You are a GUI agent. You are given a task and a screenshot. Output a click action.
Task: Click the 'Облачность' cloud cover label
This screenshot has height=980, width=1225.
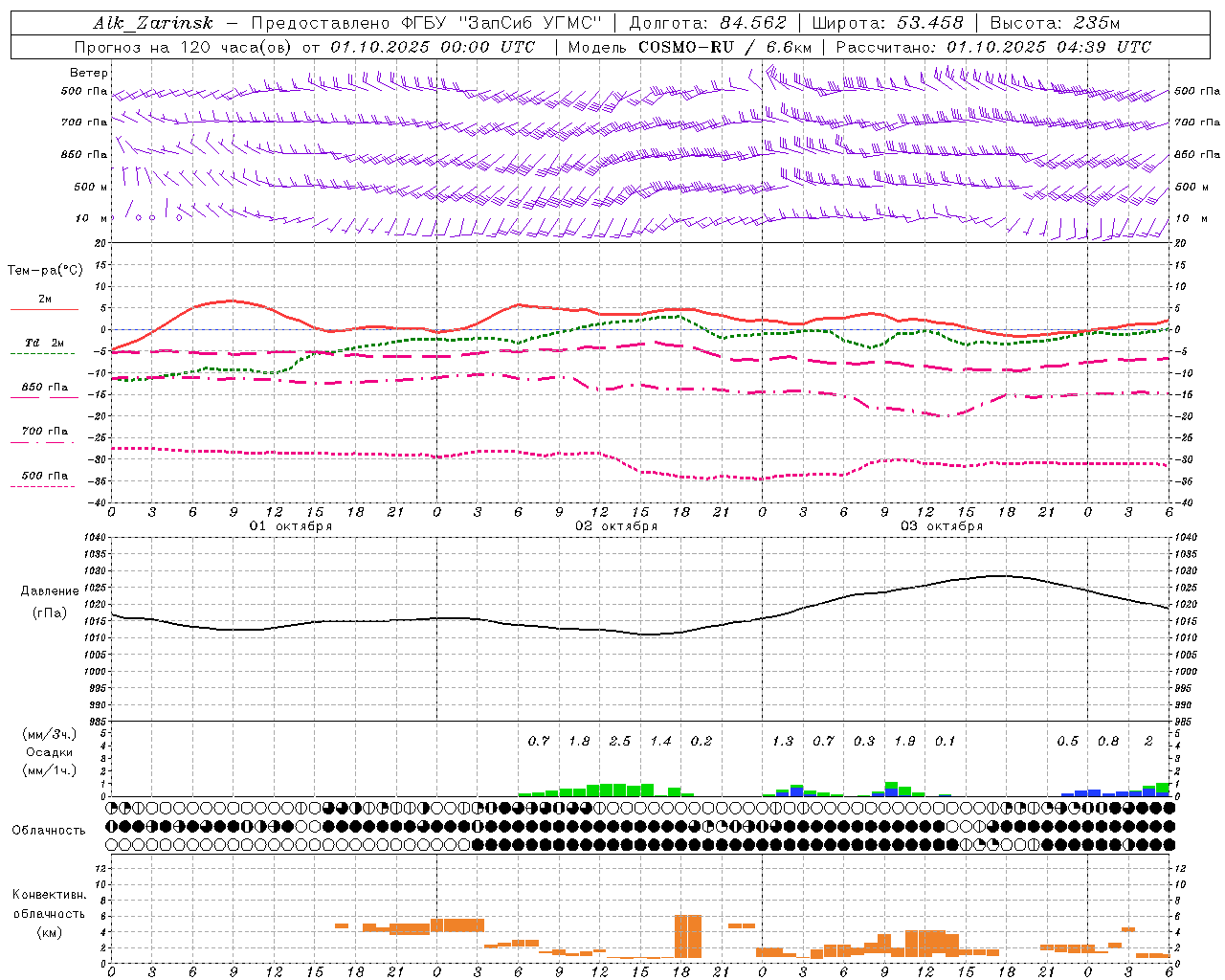pos(49,831)
